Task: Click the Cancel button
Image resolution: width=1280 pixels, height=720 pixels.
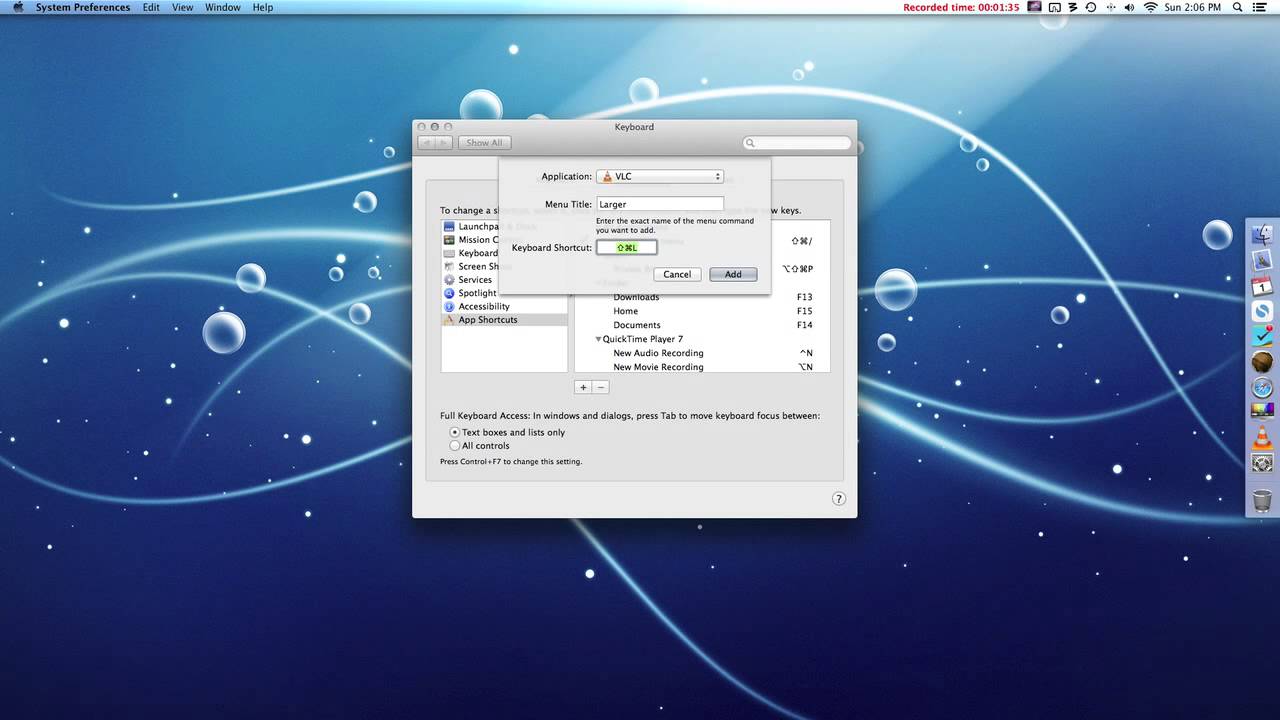Action: (677, 274)
